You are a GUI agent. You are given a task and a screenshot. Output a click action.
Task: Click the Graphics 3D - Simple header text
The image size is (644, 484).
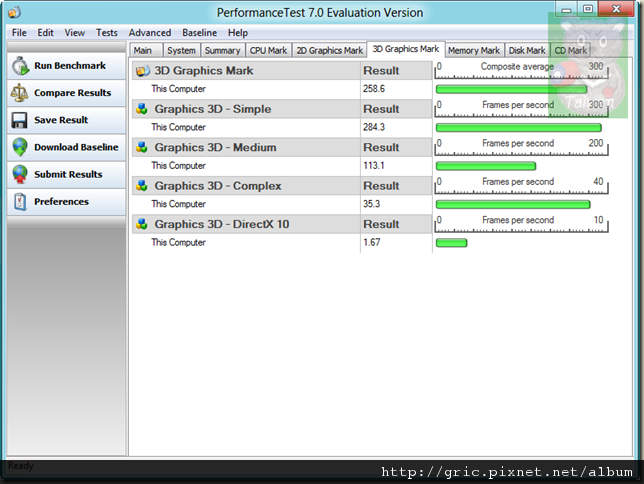pos(213,109)
